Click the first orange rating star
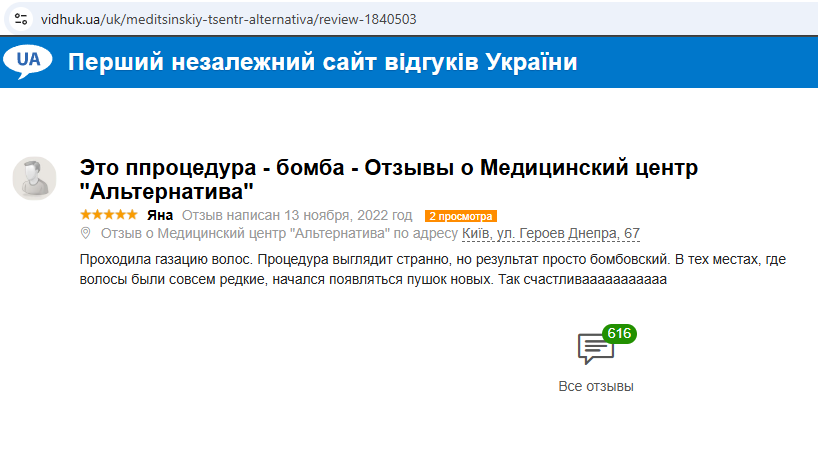The height and width of the screenshot is (461, 818). click(85, 215)
